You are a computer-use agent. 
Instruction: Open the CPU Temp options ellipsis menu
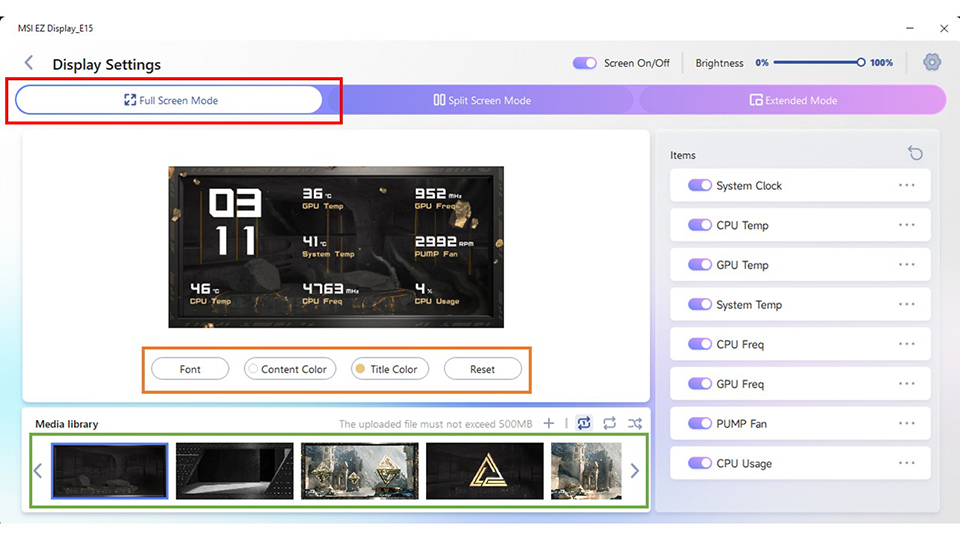tap(907, 225)
